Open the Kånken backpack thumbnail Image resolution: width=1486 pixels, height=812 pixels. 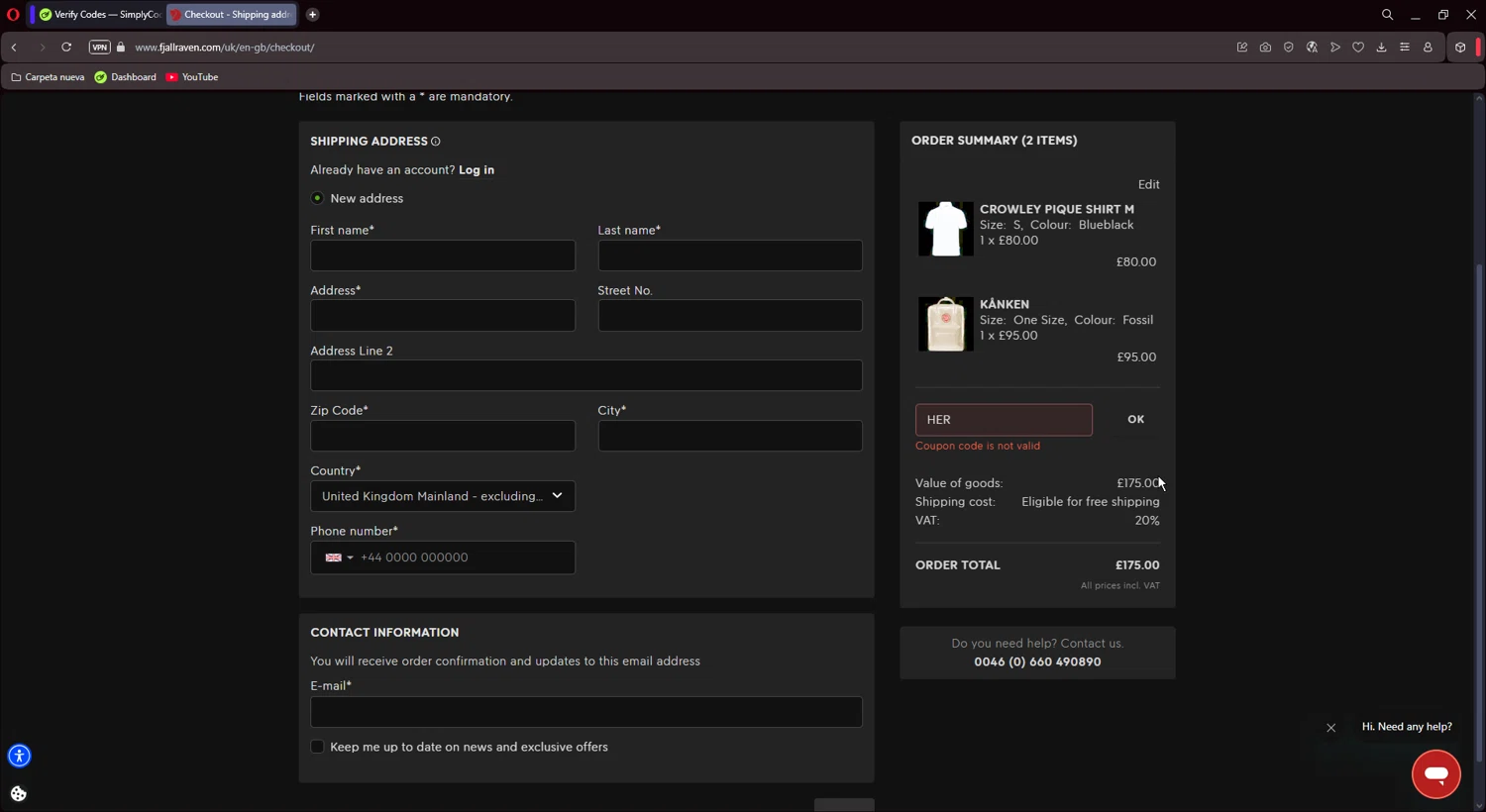pos(945,324)
